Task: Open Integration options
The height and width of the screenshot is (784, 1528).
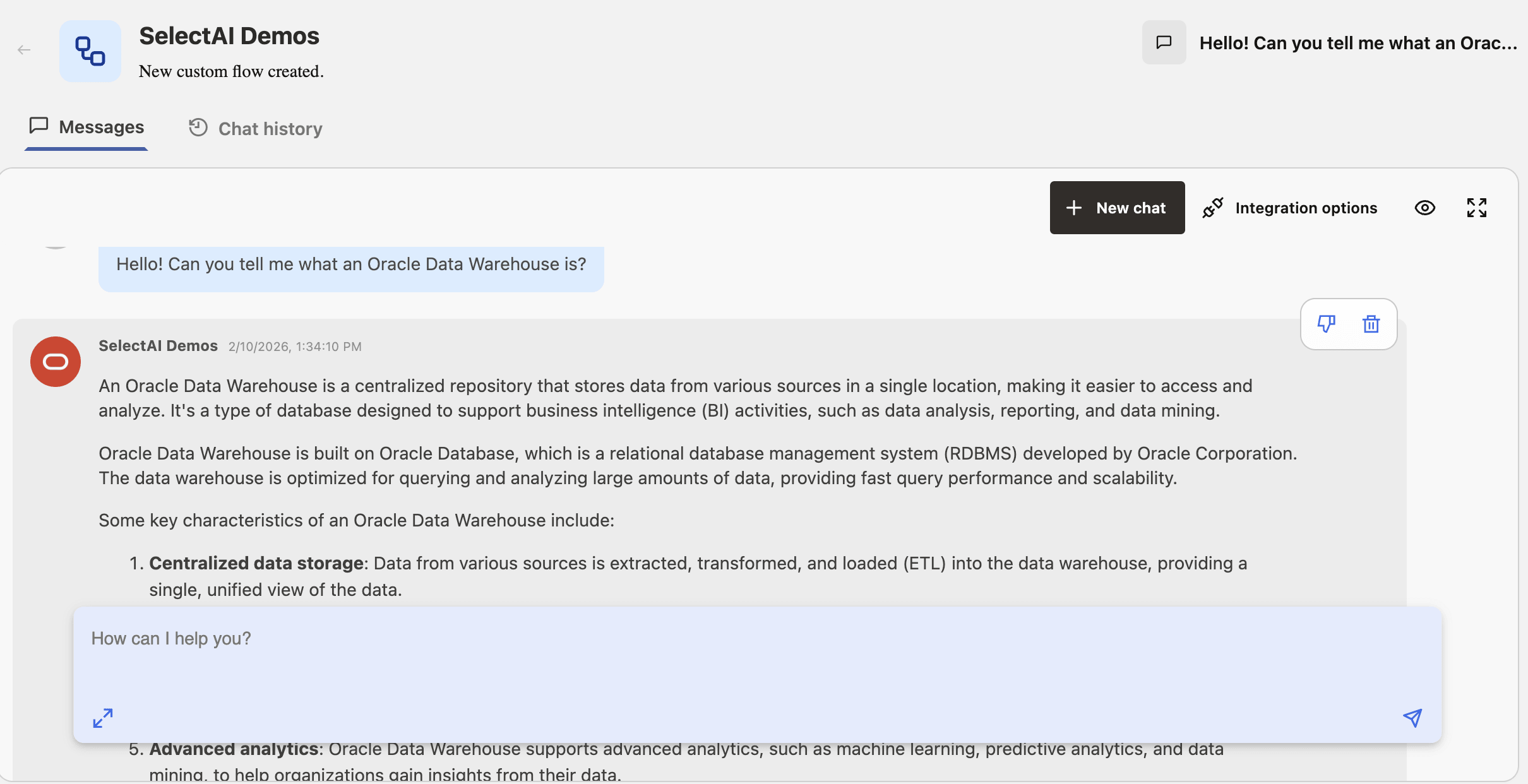Action: point(1306,208)
